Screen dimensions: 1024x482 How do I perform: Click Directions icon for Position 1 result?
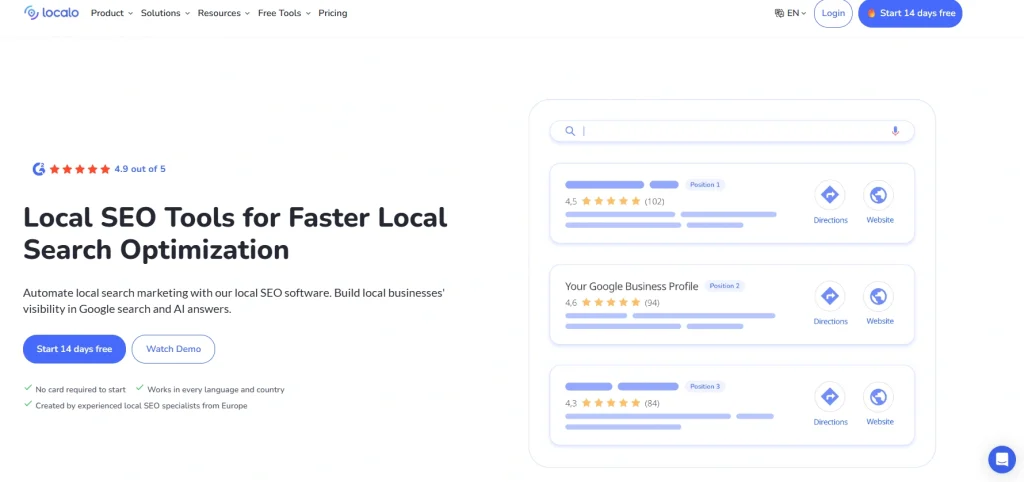click(830, 195)
